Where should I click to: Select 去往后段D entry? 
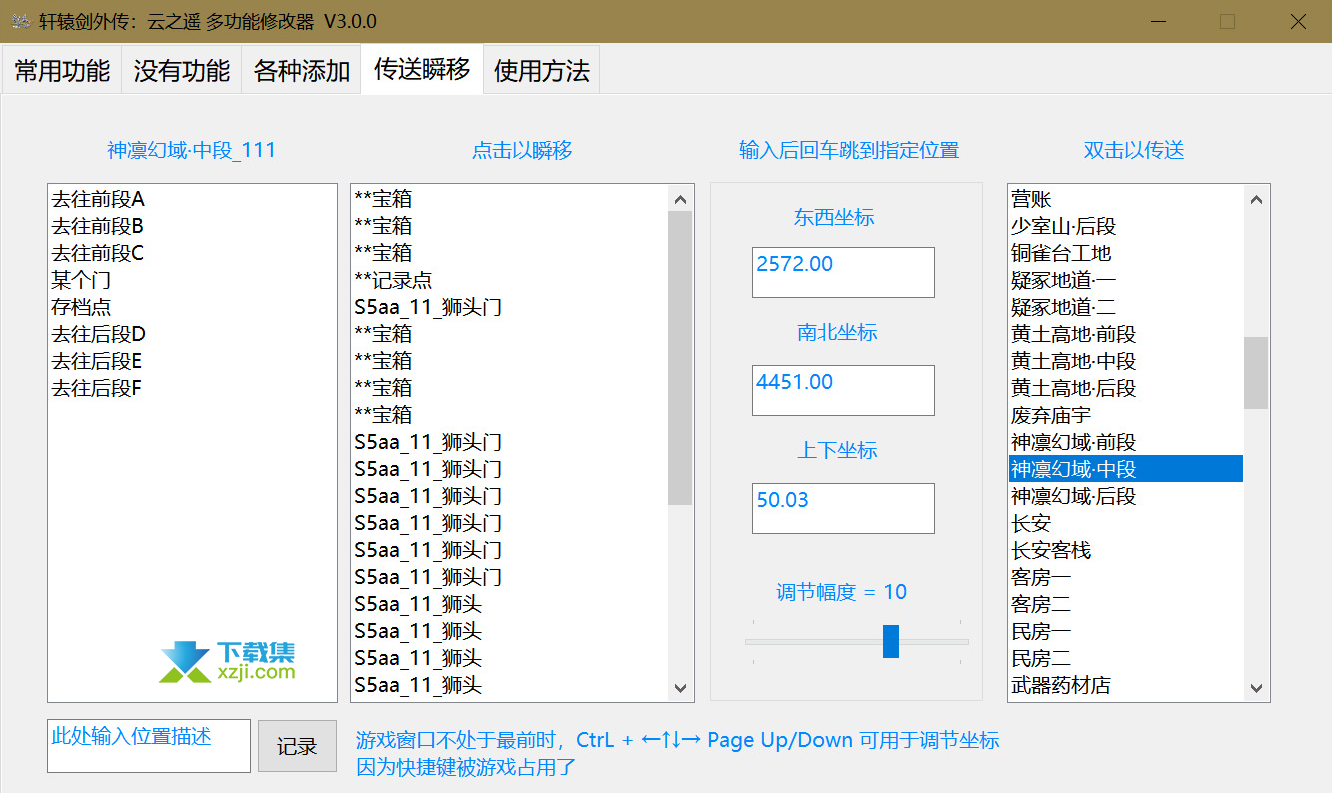(192, 334)
